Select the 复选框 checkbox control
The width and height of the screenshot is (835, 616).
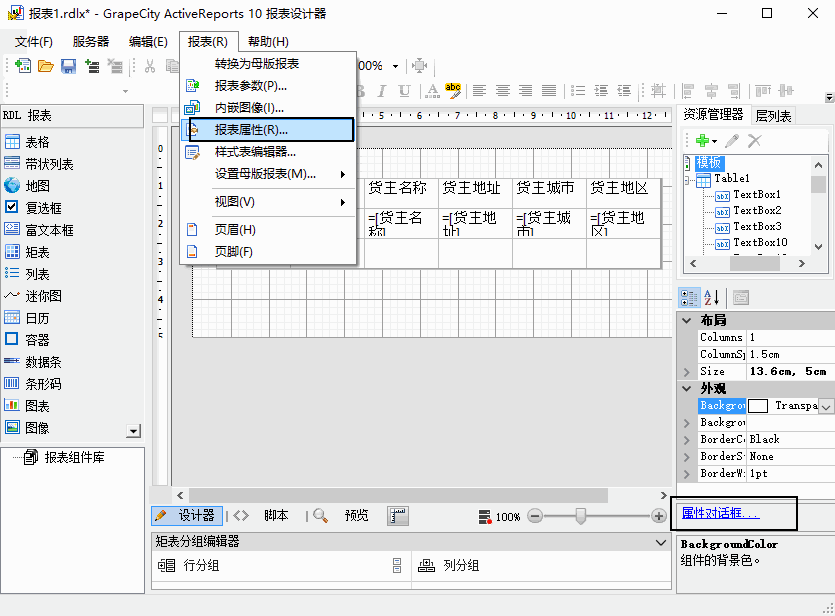coord(43,208)
